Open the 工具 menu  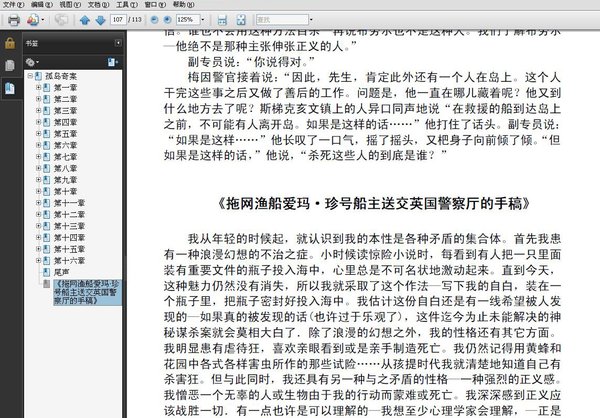[x=127, y=4]
